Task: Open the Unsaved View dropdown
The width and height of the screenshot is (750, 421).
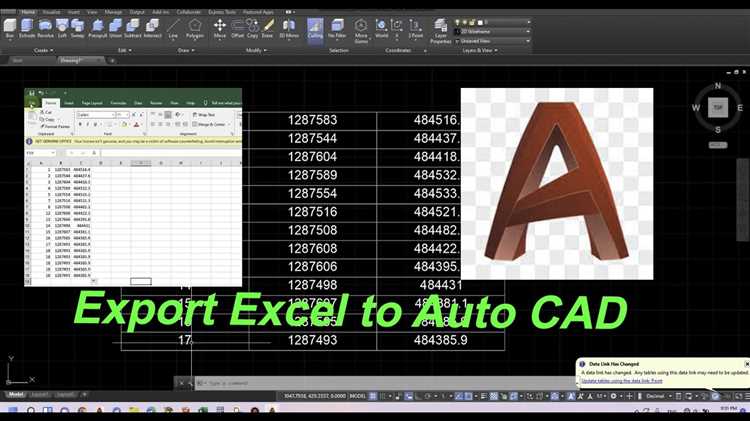Action: tap(492, 41)
